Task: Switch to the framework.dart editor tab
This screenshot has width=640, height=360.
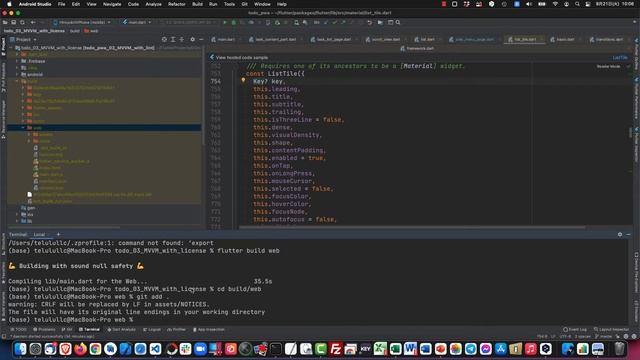Action: point(417,49)
